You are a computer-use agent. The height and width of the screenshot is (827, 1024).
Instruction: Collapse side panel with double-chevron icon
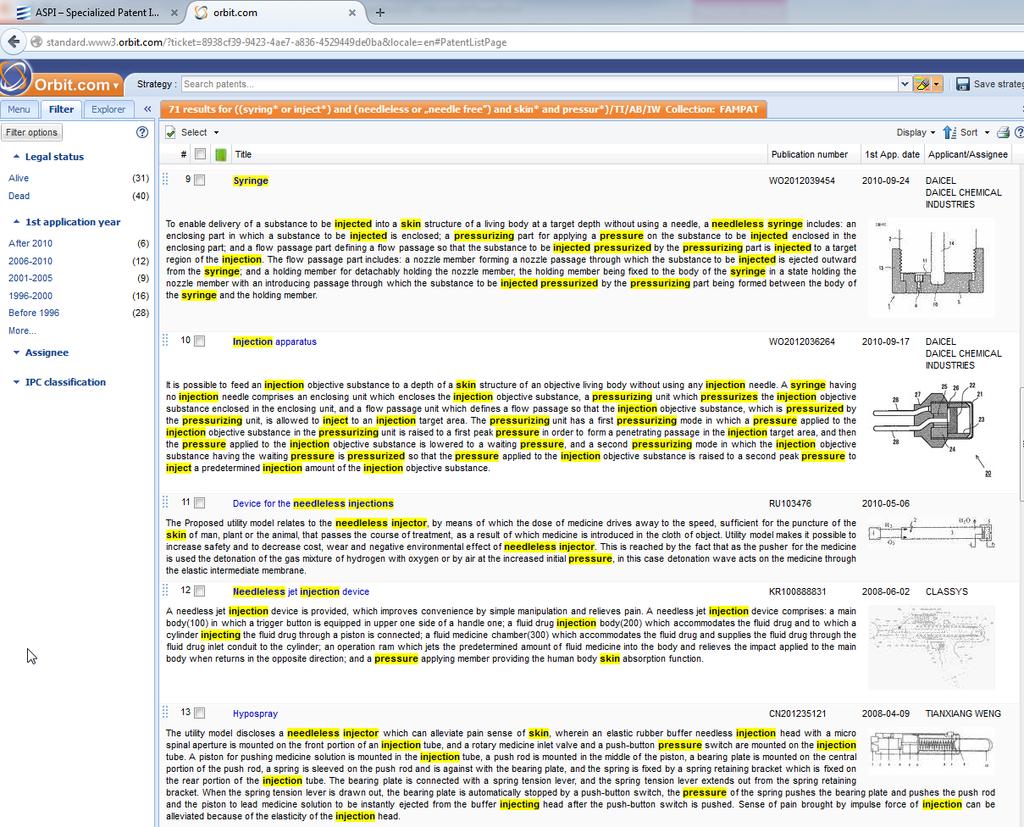coord(148,109)
